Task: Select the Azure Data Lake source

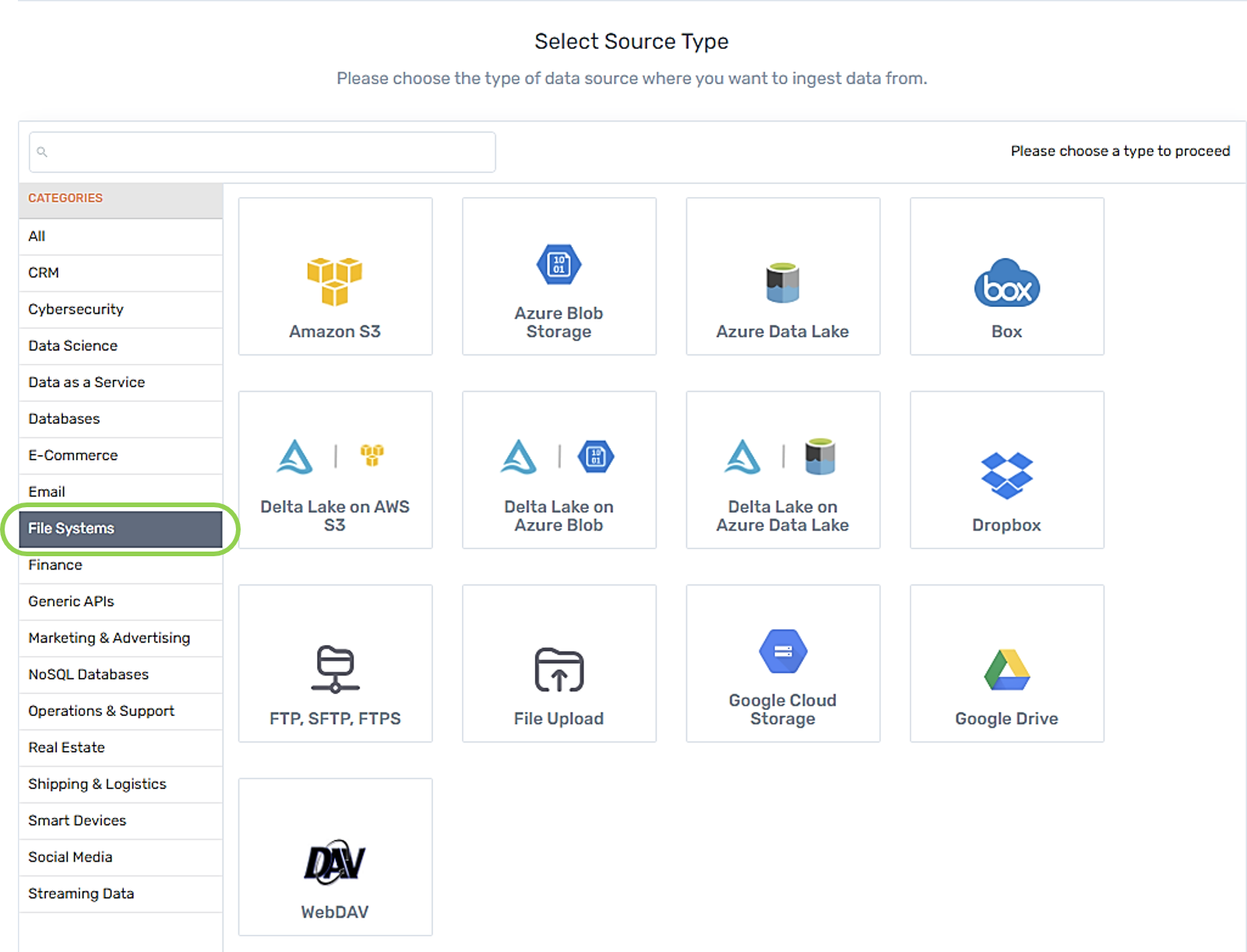Action: tap(782, 277)
